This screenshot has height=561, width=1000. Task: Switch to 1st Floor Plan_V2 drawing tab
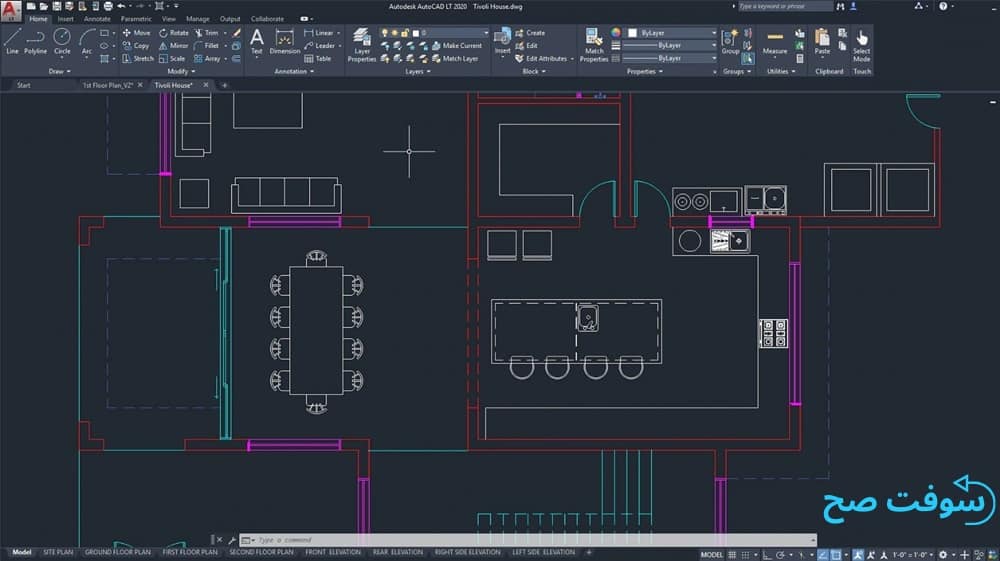[107, 86]
